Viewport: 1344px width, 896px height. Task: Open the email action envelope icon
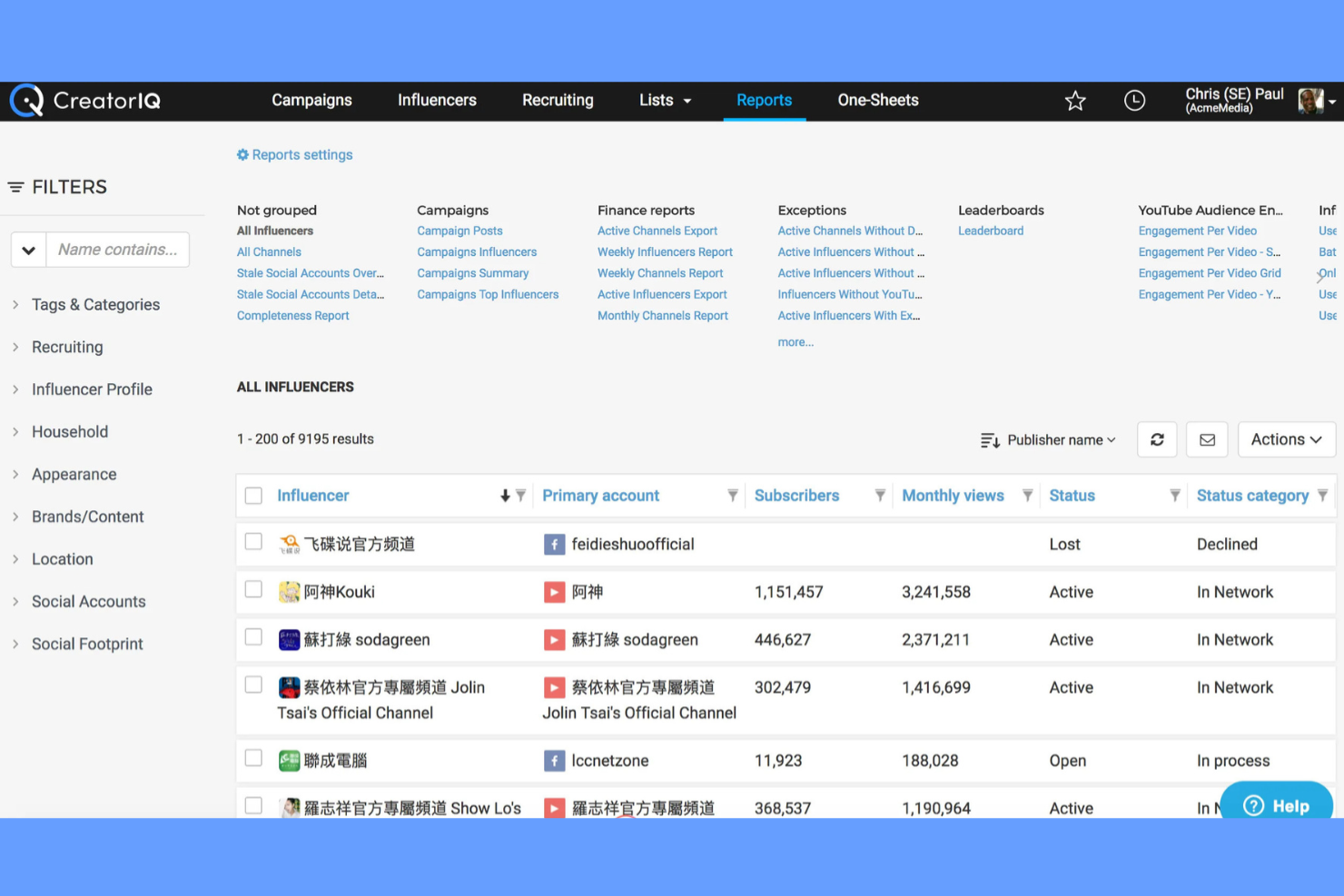click(x=1206, y=439)
